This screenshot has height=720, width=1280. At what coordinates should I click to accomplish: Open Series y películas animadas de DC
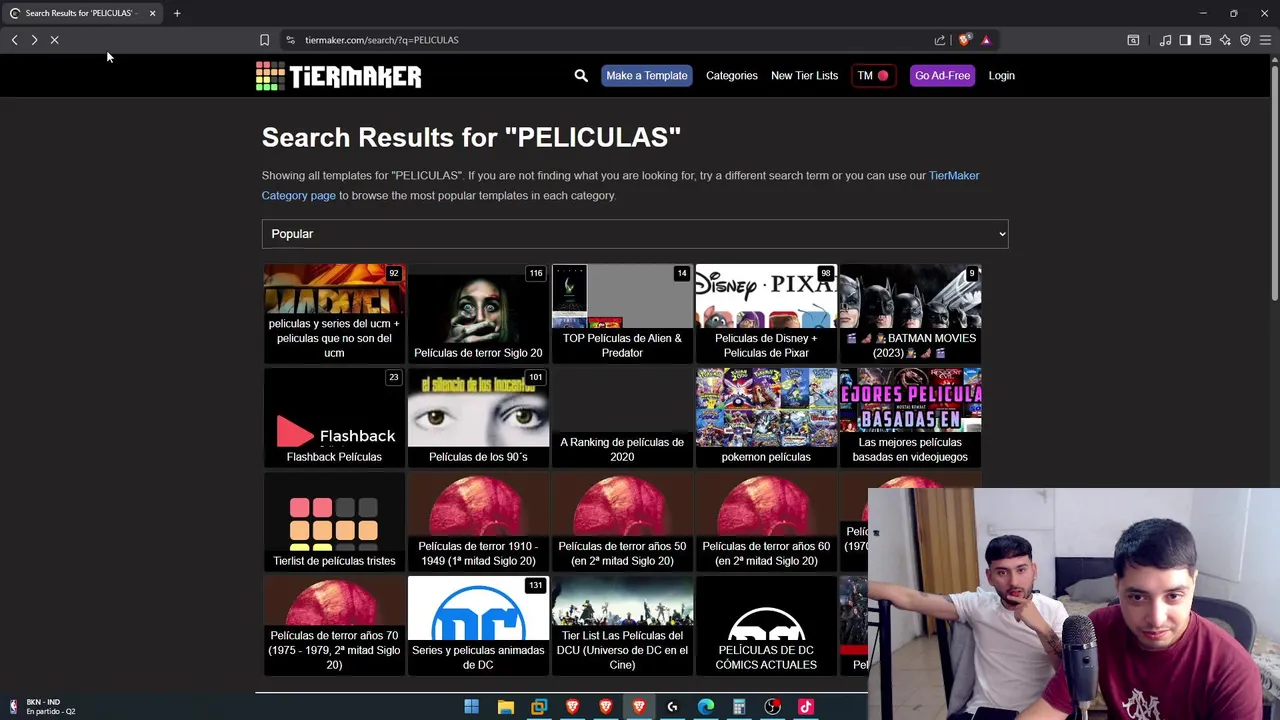[478, 625]
